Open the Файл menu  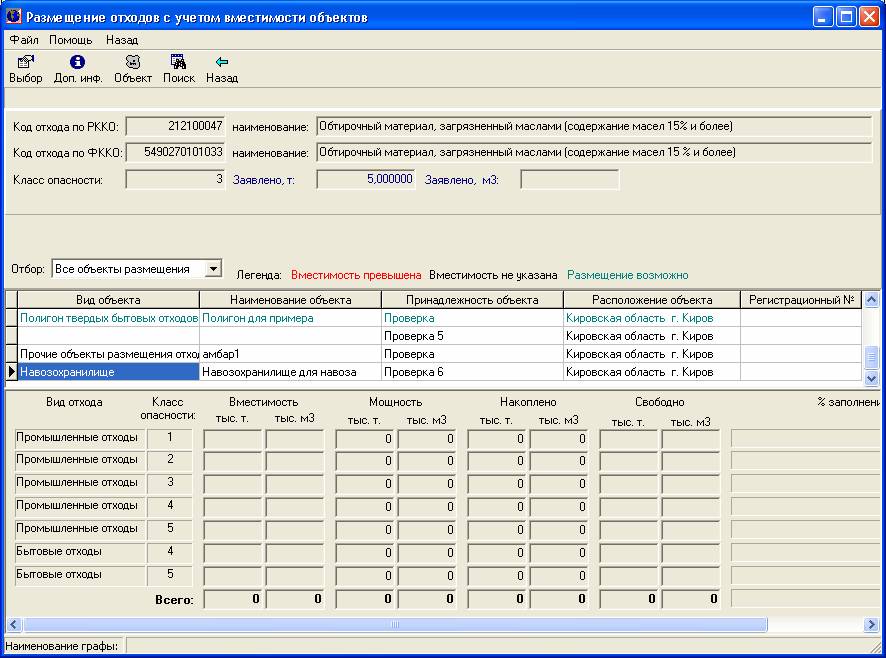[x=24, y=40]
